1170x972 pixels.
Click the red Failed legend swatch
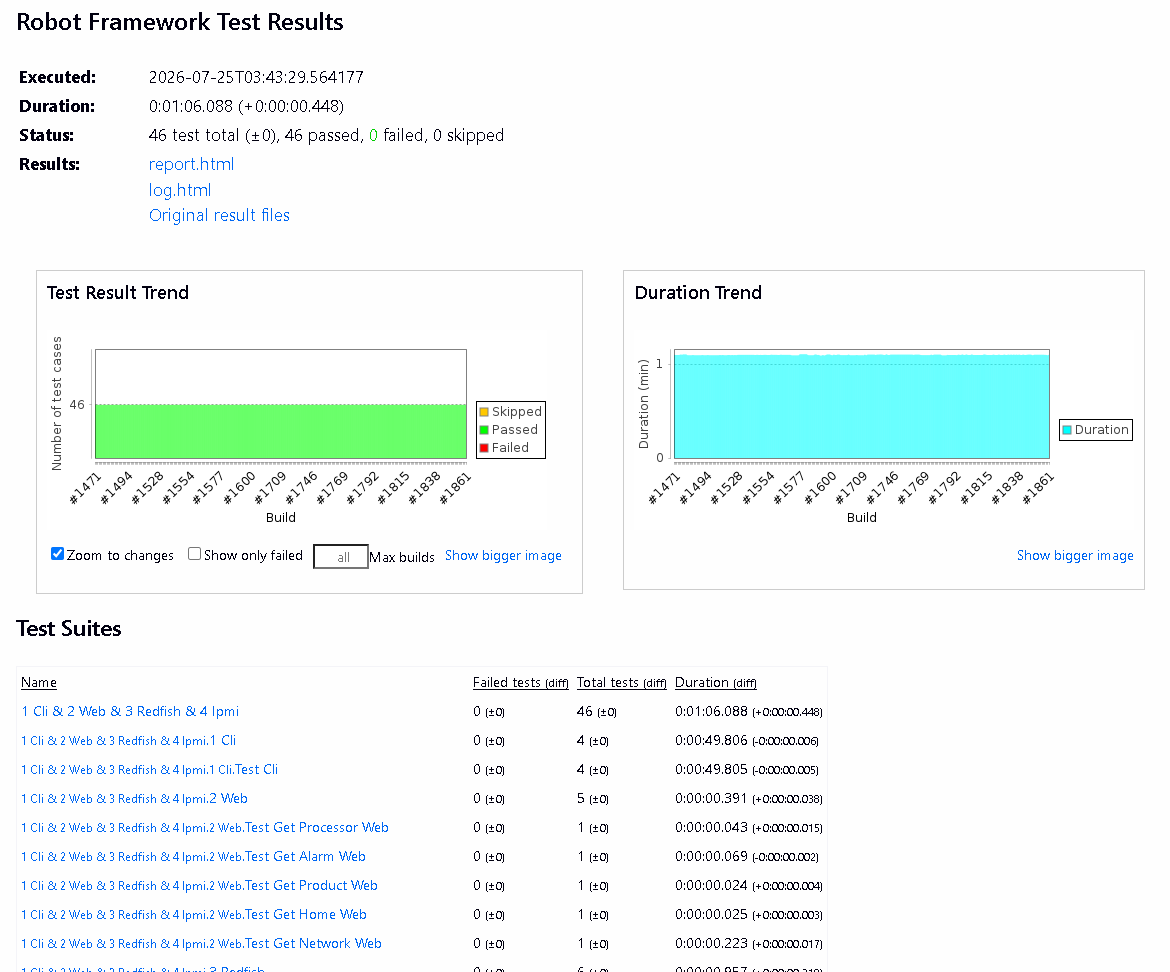pyautogui.click(x=484, y=448)
